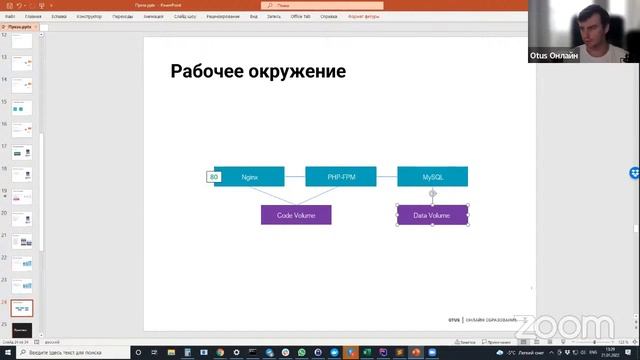Open Excel from the taskbar

pyautogui.click(x=367, y=353)
